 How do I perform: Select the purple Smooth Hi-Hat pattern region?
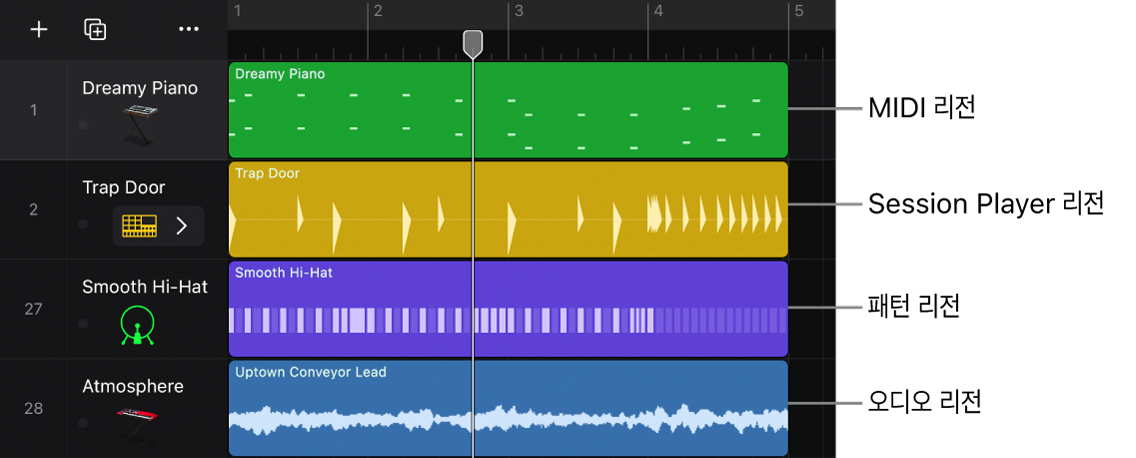pos(508,309)
